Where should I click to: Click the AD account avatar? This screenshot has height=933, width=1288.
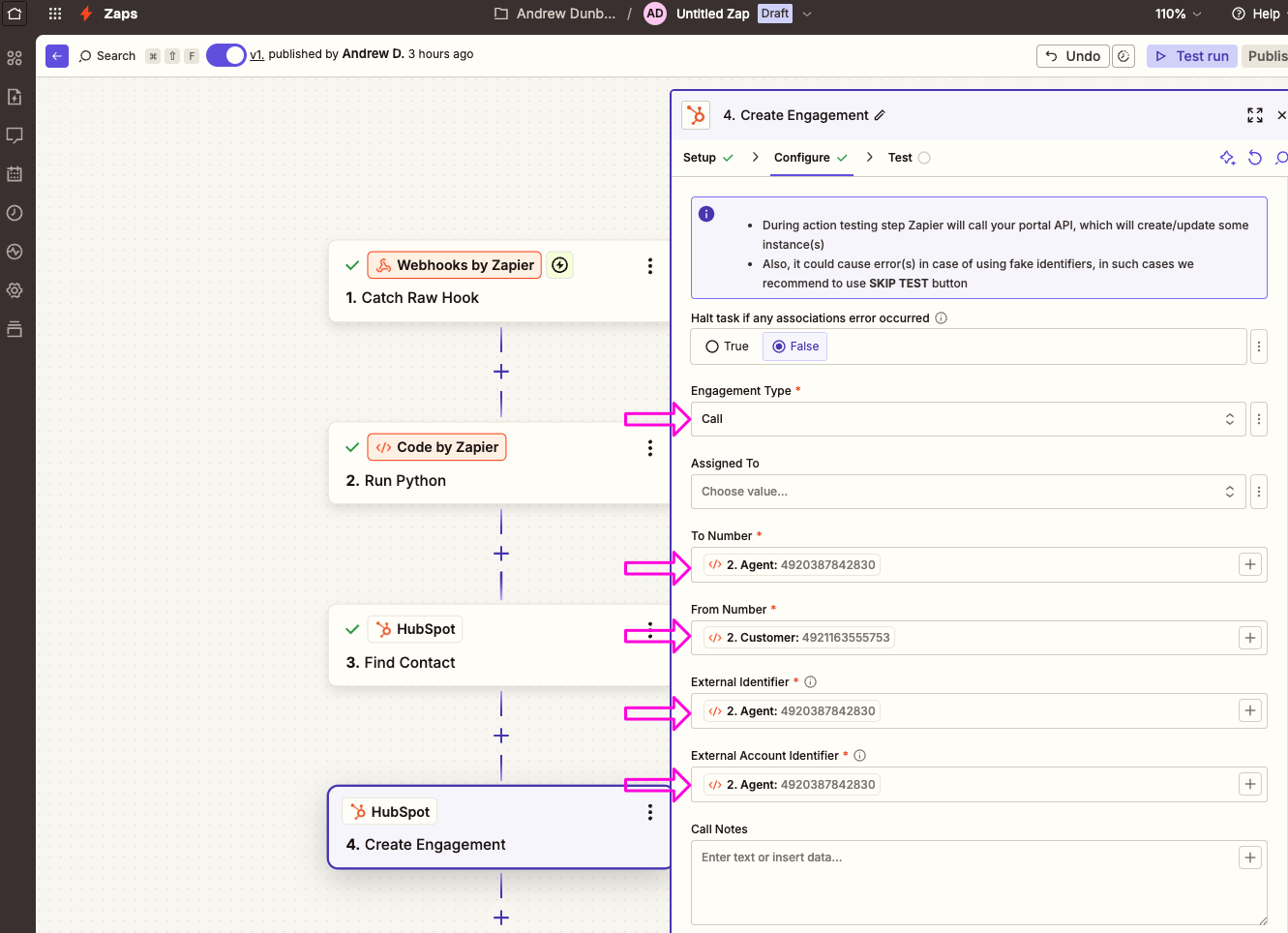(x=655, y=14)
